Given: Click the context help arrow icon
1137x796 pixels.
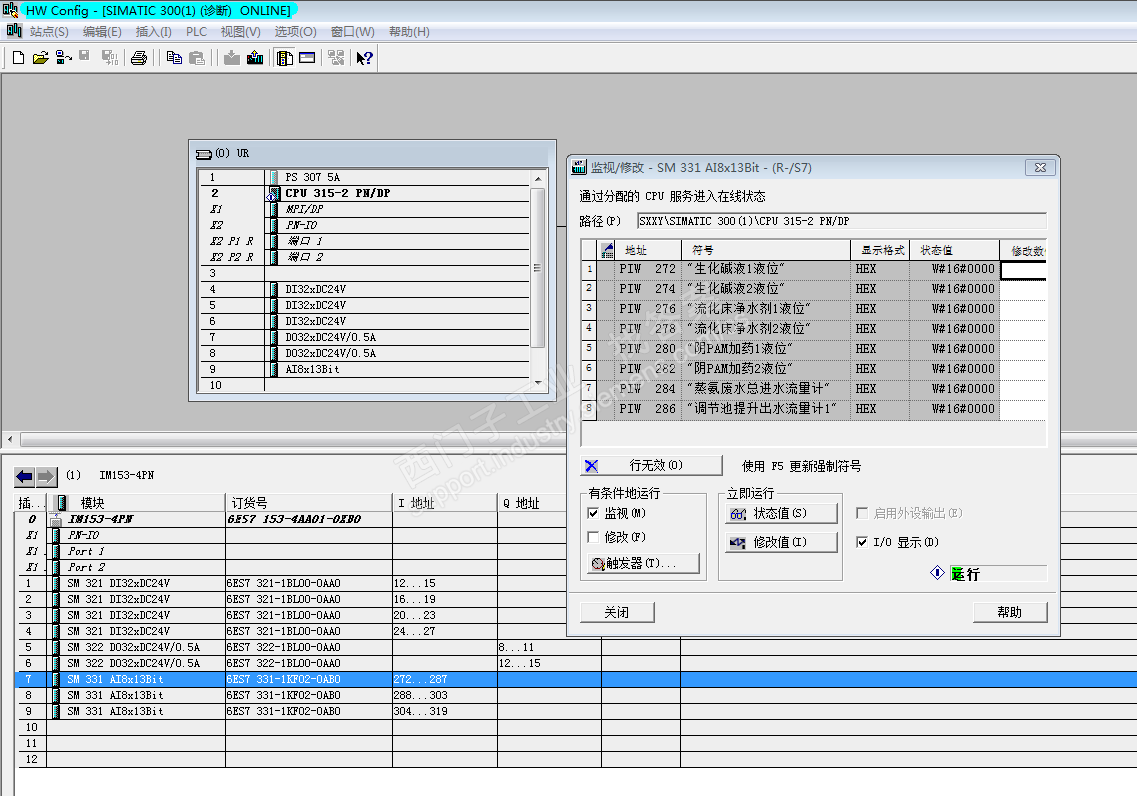Looking at the screenshot, I should pyautogui.click(x=365, y=58).
